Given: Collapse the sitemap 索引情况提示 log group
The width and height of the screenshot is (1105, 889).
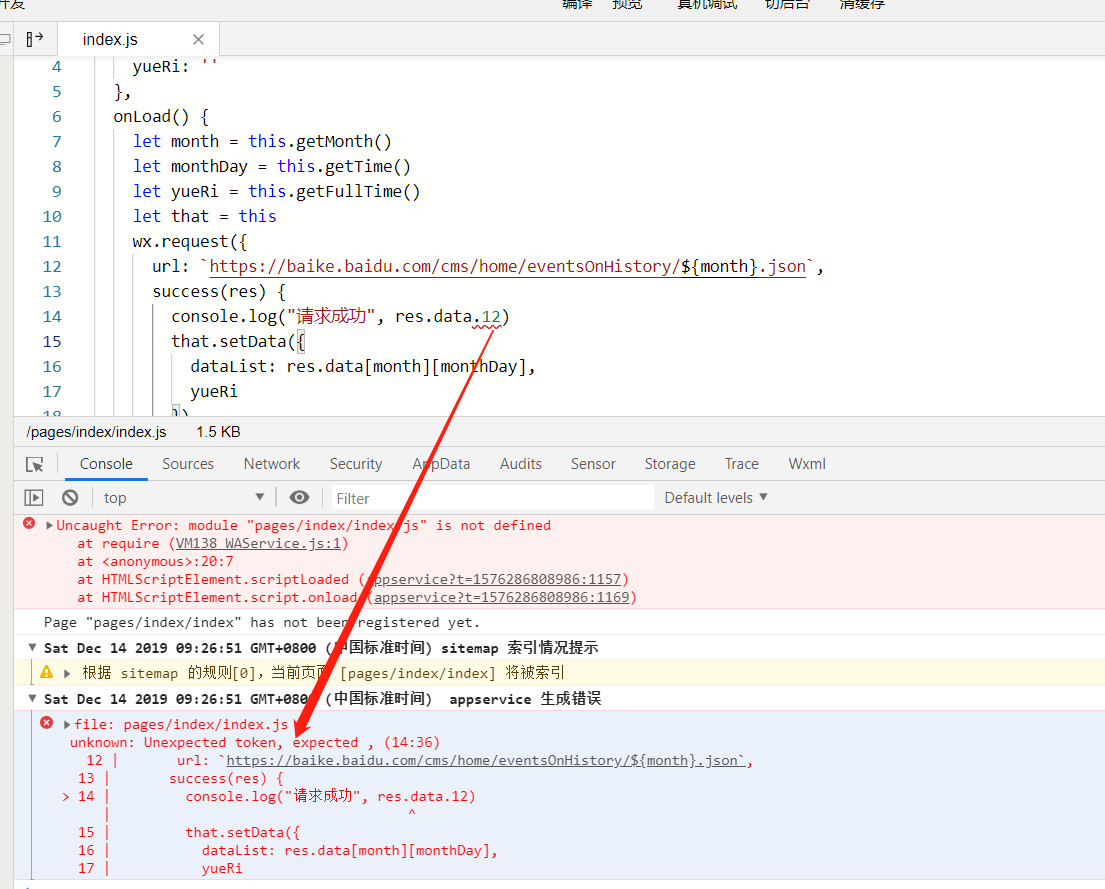Looking at the screenshot, I should 32,647.
